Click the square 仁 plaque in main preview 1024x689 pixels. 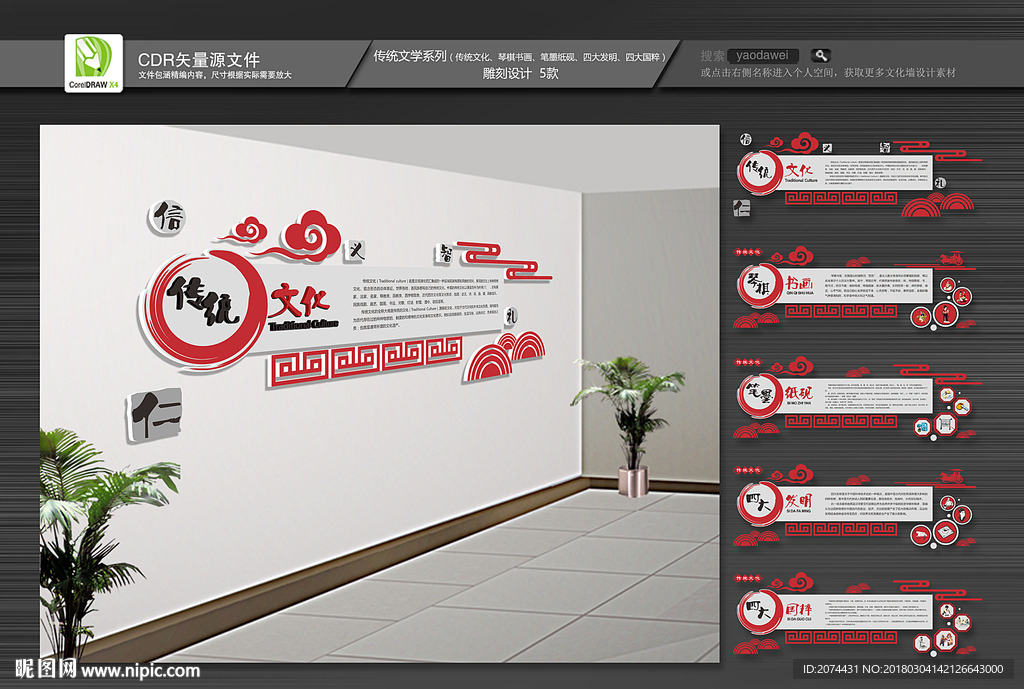(154, 415)
